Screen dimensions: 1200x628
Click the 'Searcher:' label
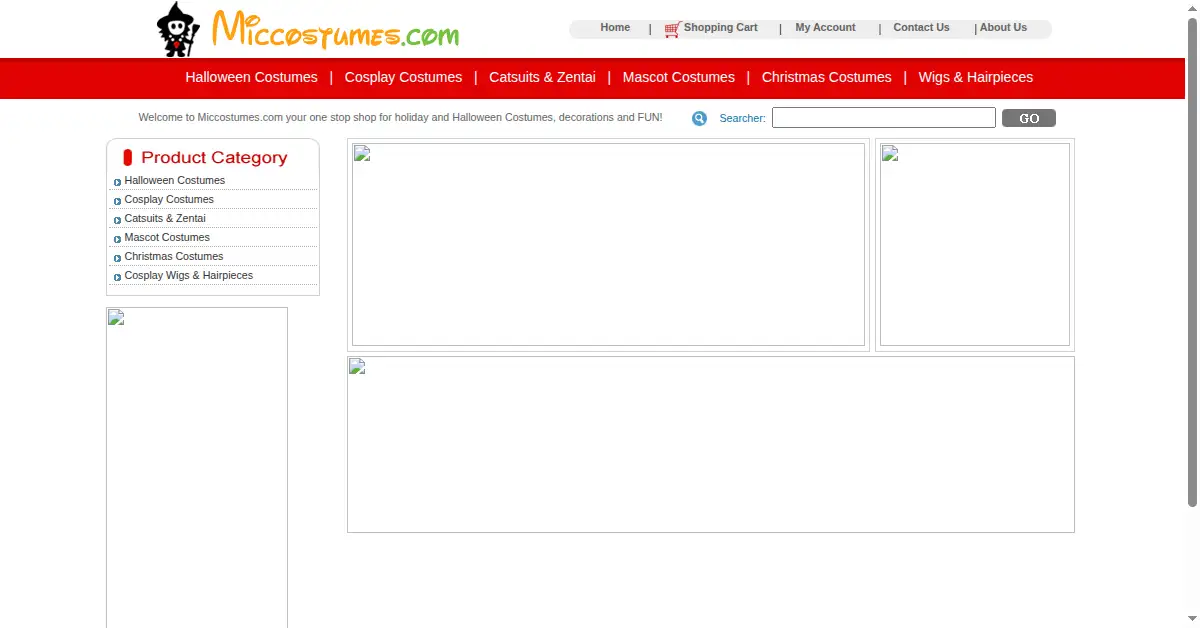743,119
